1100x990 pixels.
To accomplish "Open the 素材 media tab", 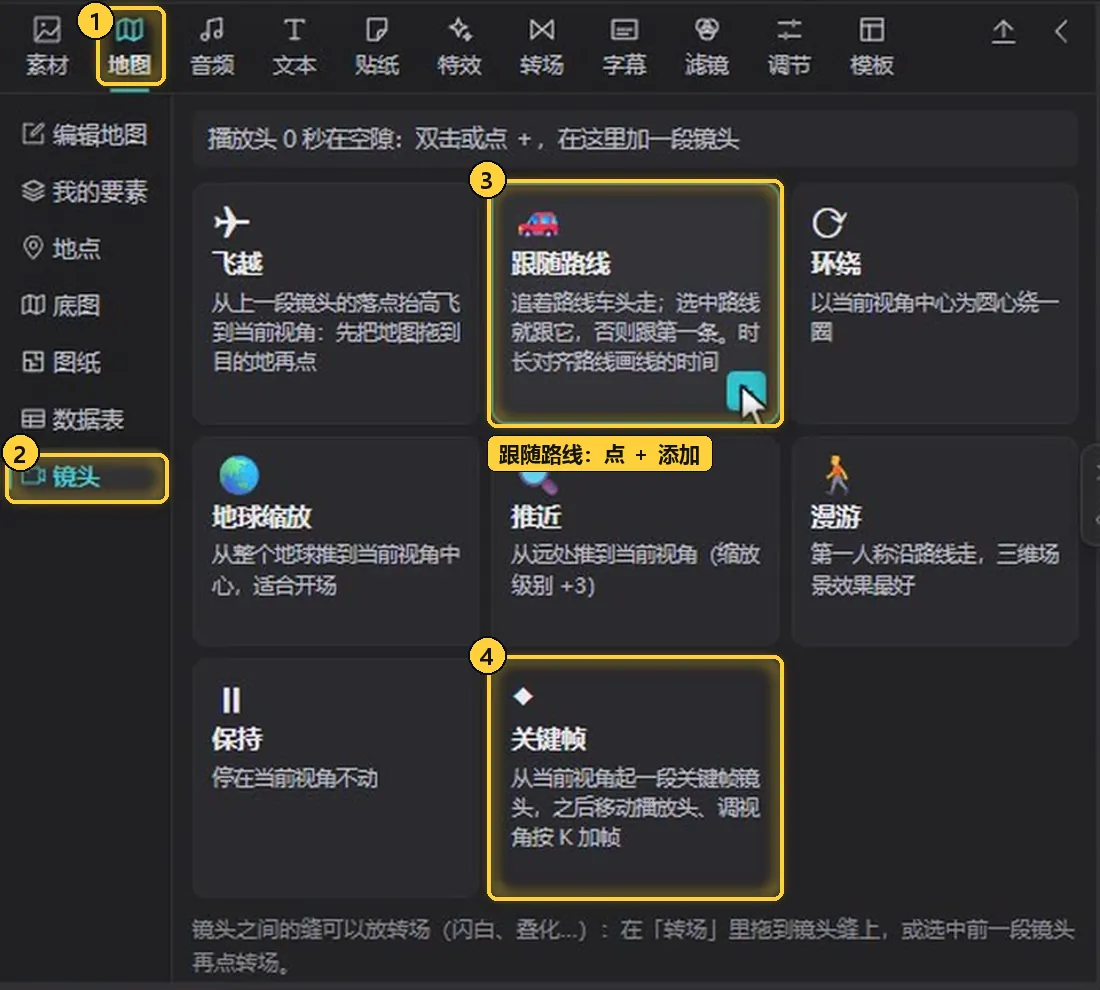I will pos(47,46).
